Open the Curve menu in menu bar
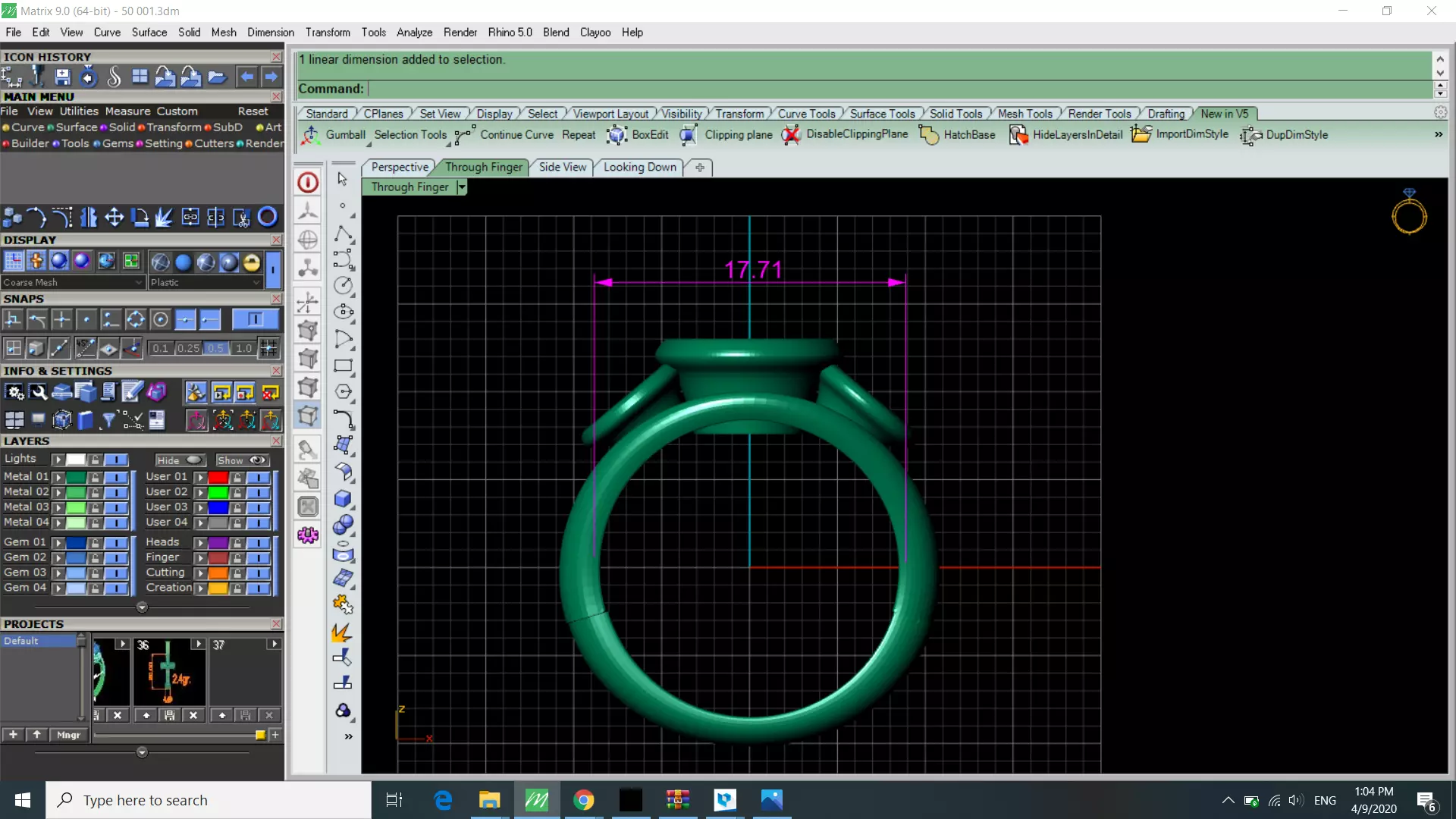The image size is (1456, 819). [107, 33]
